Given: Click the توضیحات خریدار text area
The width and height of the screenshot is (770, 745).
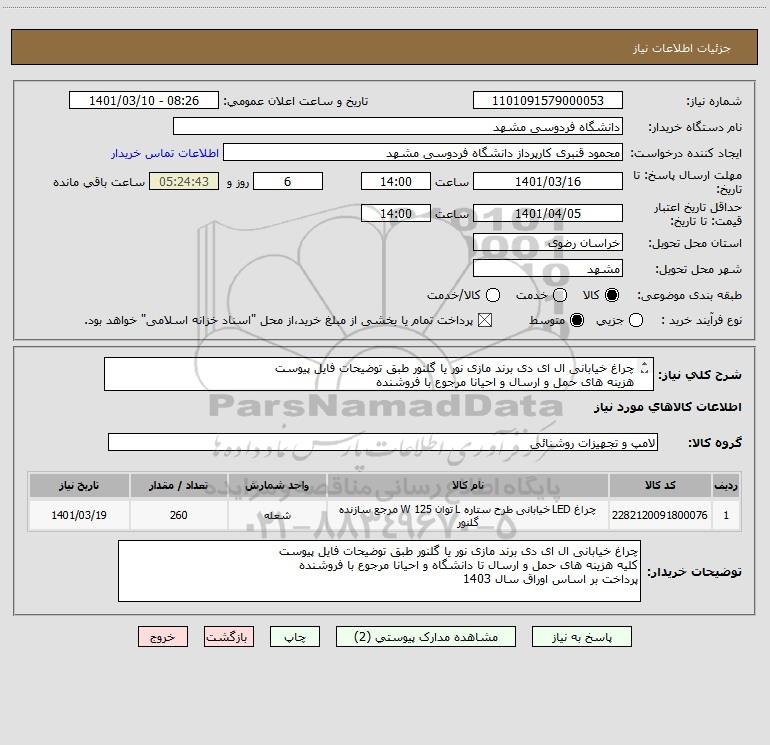Looking at the screenshot, I should (x=379, y=571).
